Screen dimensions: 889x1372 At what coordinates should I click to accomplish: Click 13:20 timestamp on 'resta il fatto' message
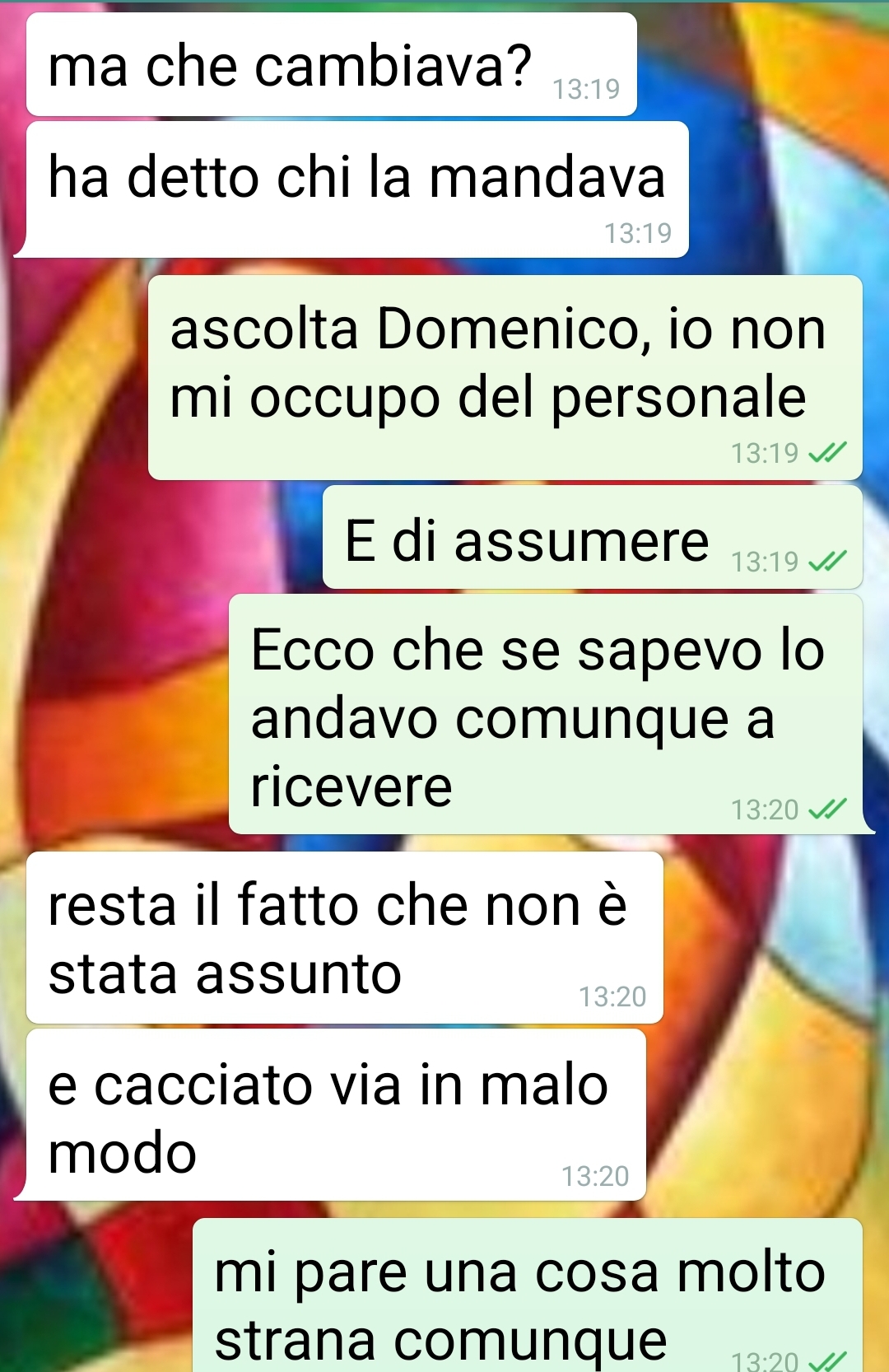612,997
